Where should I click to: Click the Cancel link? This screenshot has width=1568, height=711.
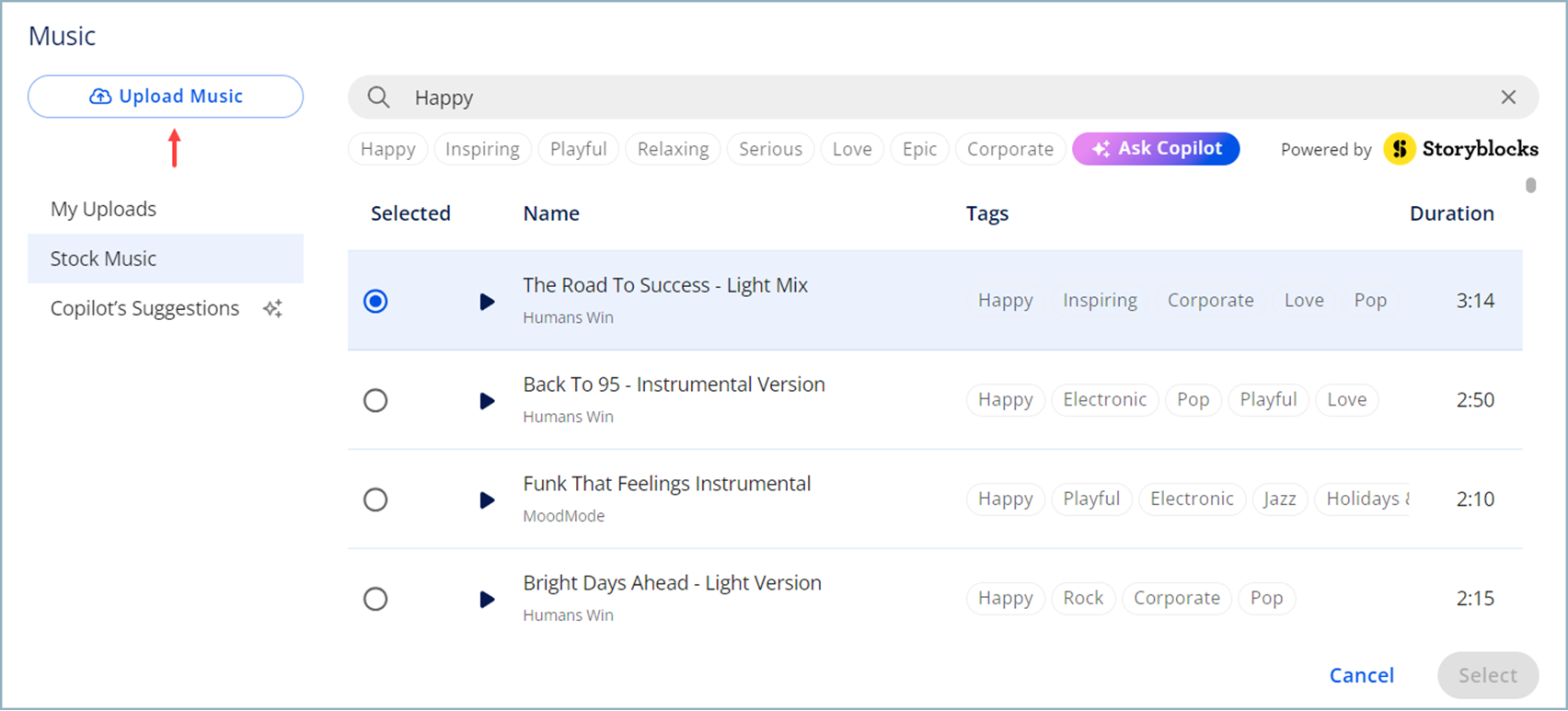(1362, 675)
